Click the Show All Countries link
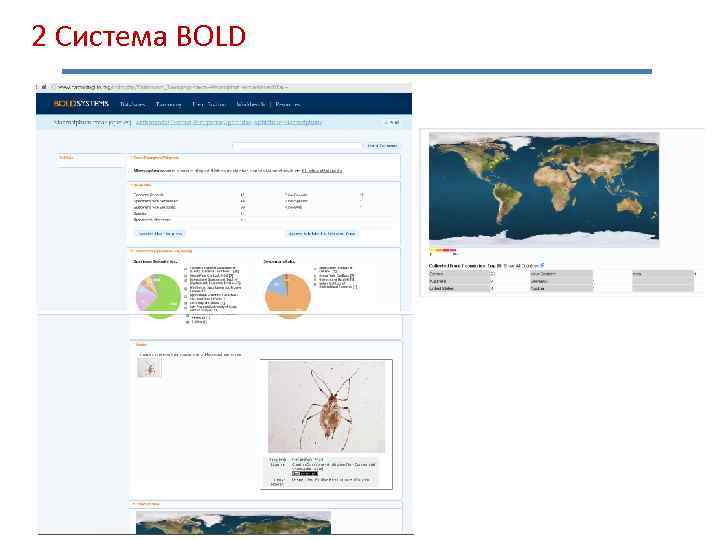The height and width of the screenshot is (540, 720). tap(521, 266)
